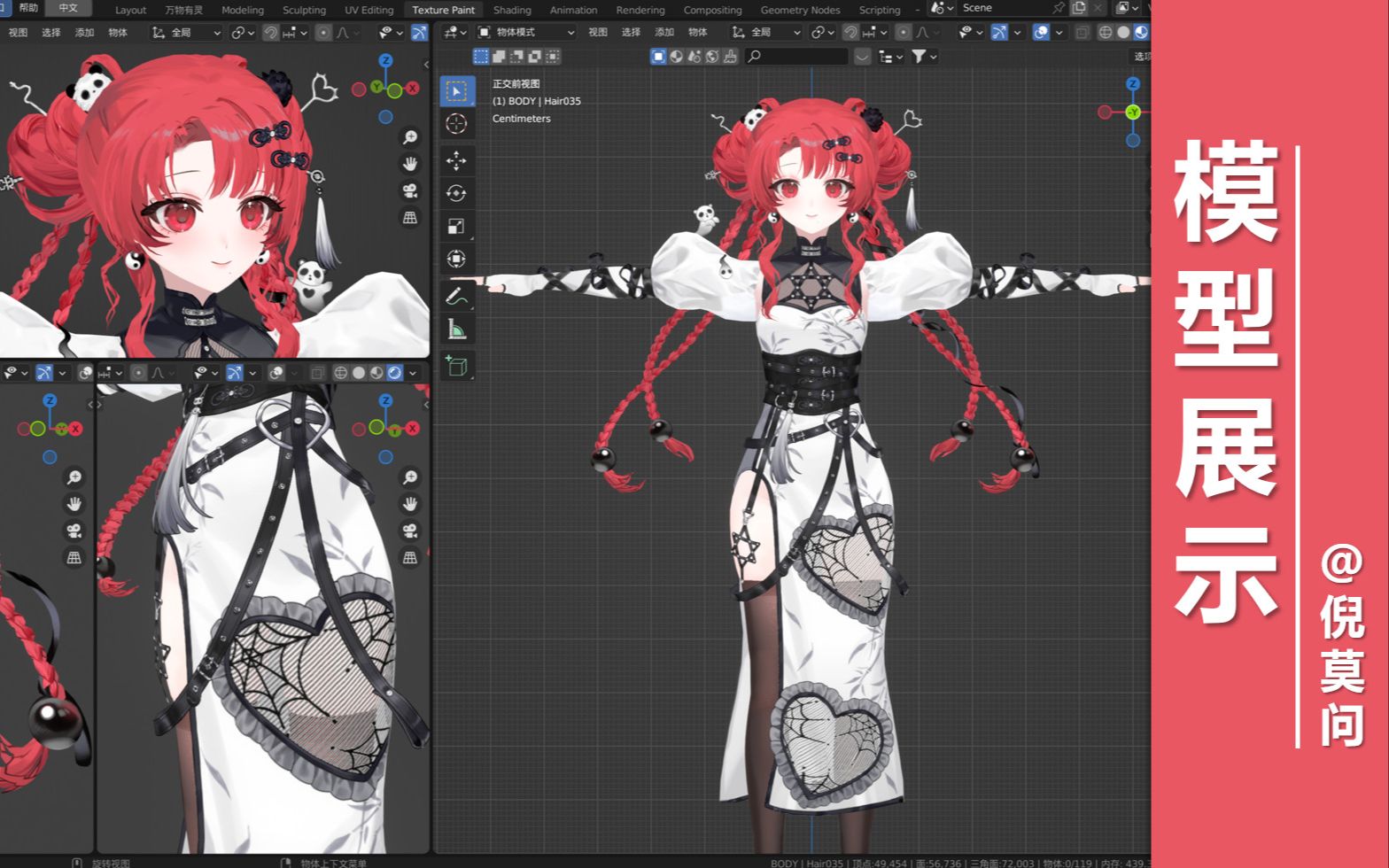Click the 中文 button in top bar
1389x868 pixels.
(68, 8)
